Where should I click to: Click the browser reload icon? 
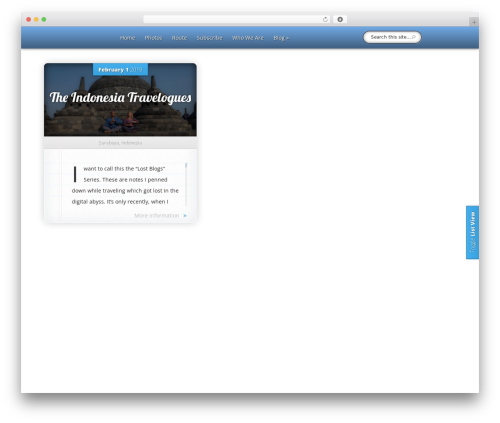pos(325,19)
